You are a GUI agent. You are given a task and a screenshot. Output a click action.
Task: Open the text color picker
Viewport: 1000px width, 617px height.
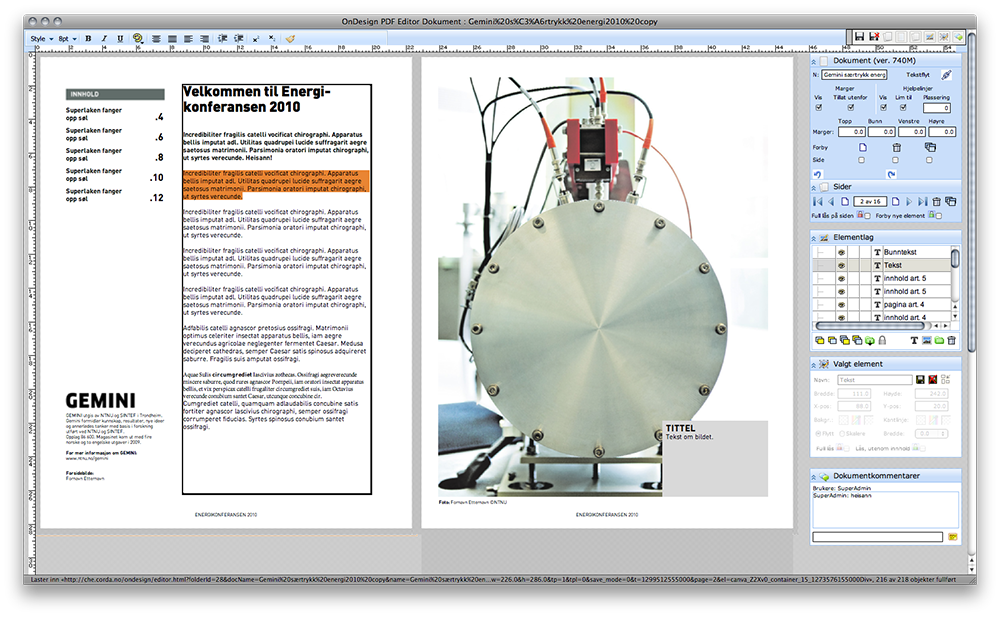point(137,38)
